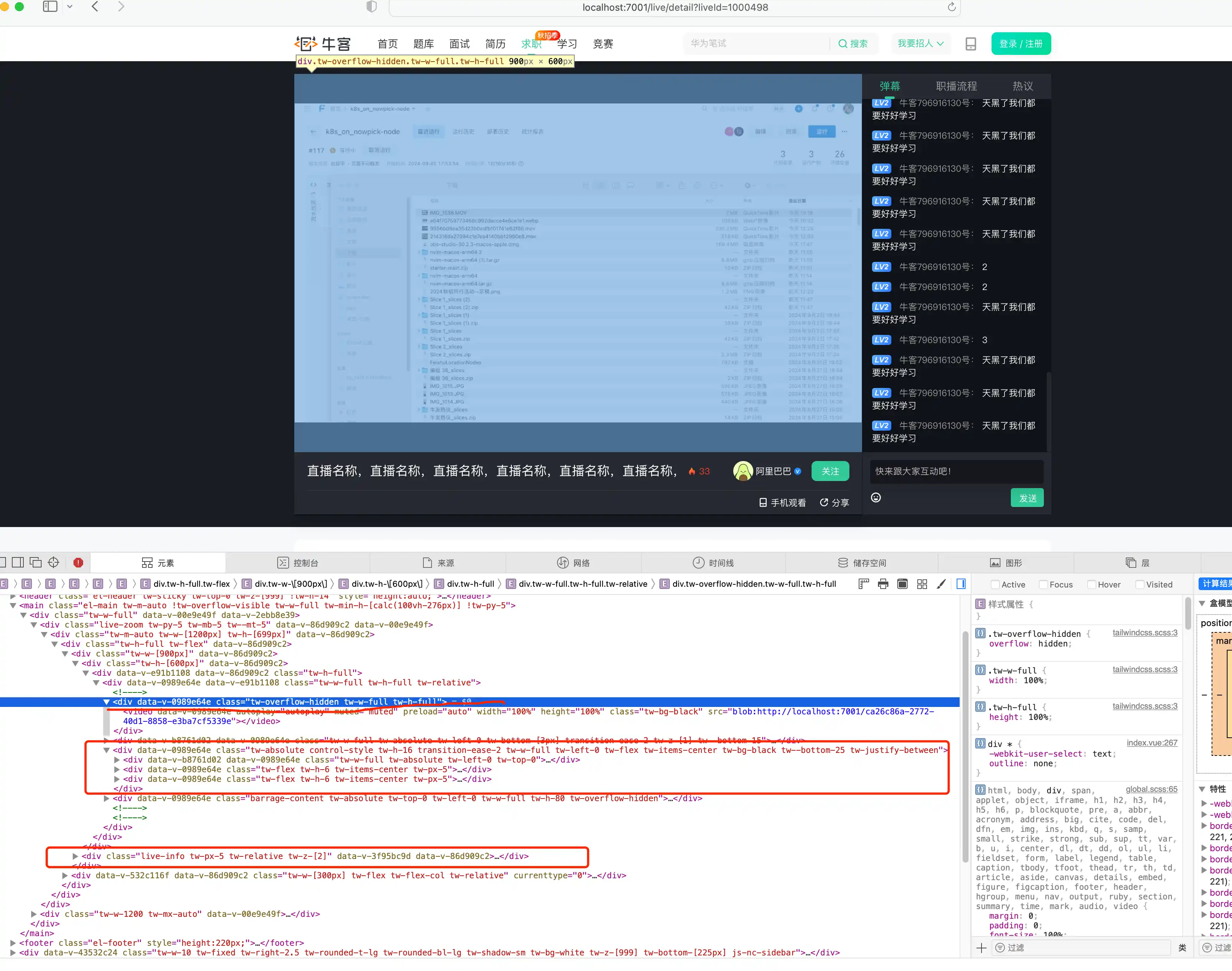Click the devtools styles panel scrollbar
Image resolution: width=1232 pixels, height=971 pixels.
click(1187, 614)
